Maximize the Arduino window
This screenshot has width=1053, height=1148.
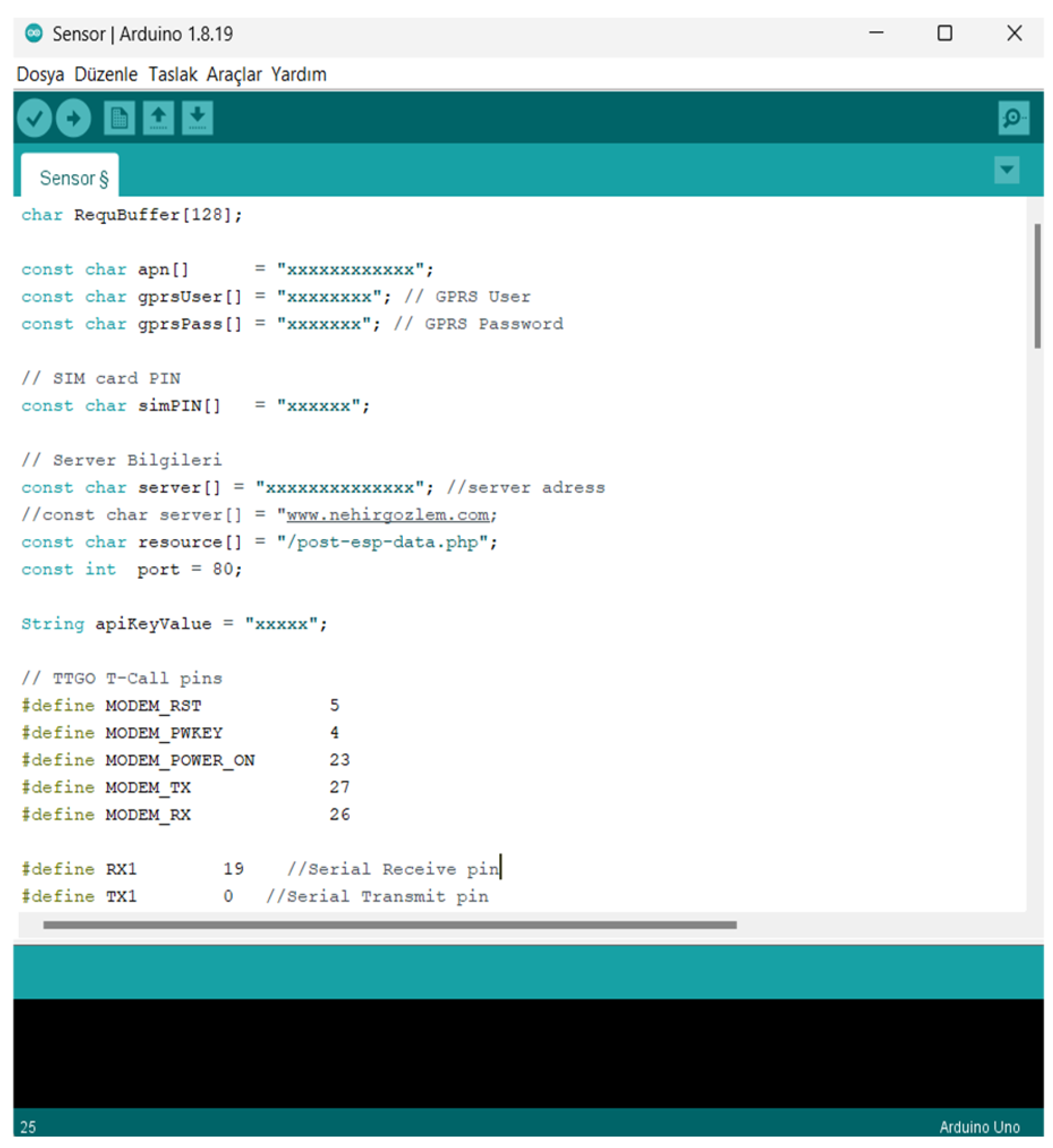[x=944, y=33]
